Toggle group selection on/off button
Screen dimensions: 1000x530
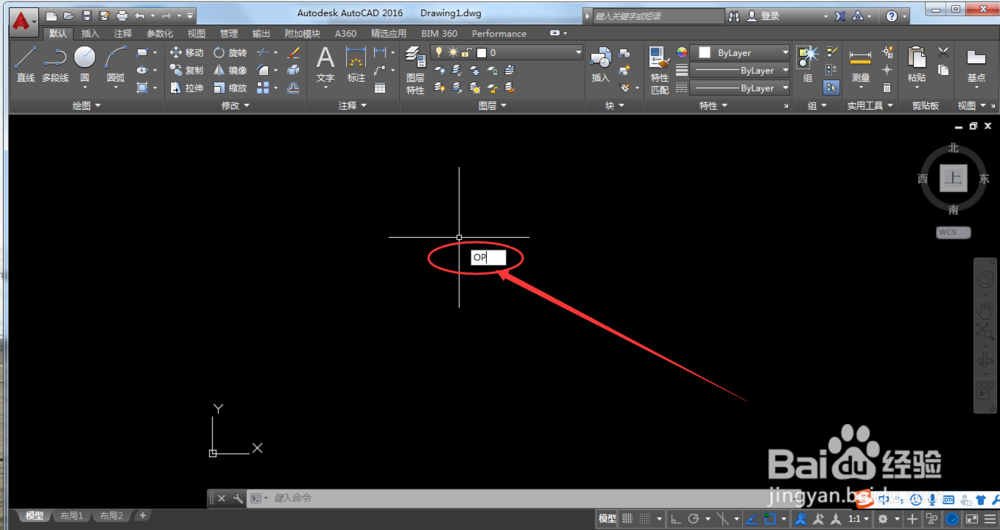831,88
